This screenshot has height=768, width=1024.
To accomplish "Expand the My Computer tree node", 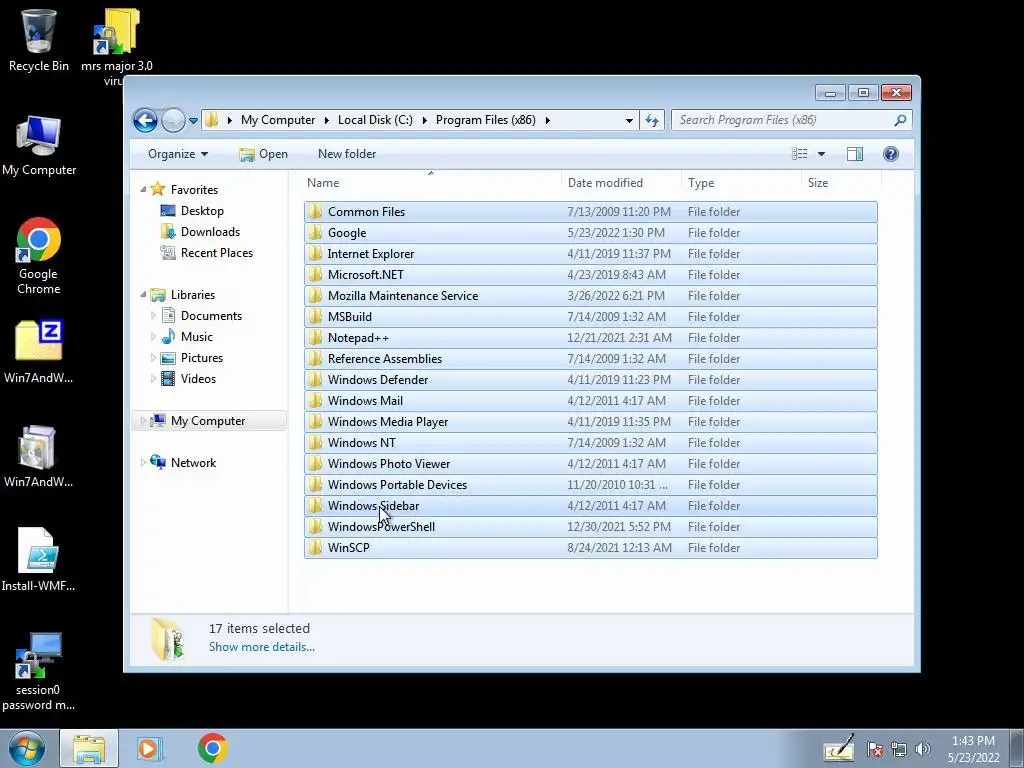I will [143, 421].
